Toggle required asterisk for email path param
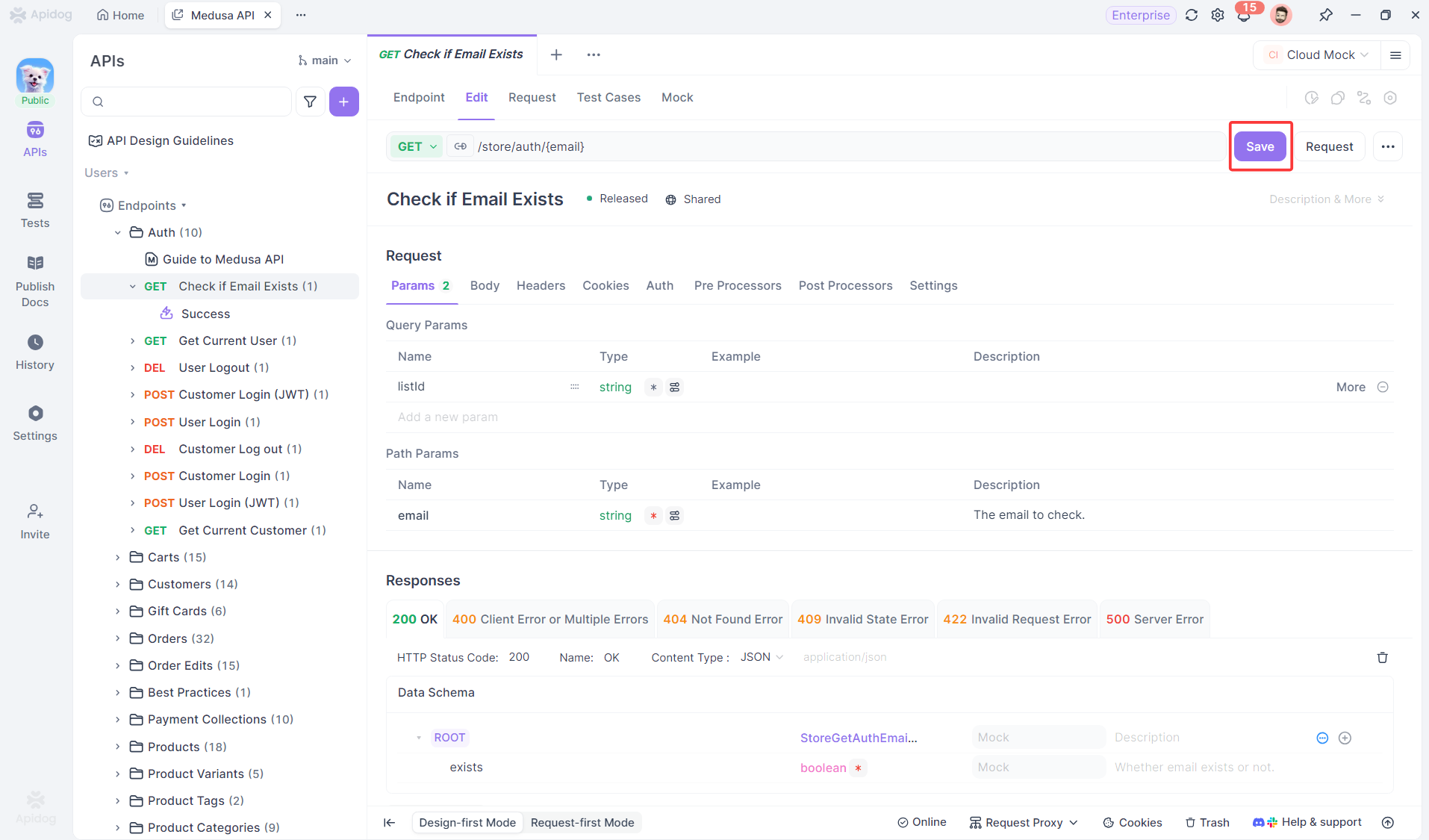The width and height of the screenshot is (1429, 840). [653, 515]
